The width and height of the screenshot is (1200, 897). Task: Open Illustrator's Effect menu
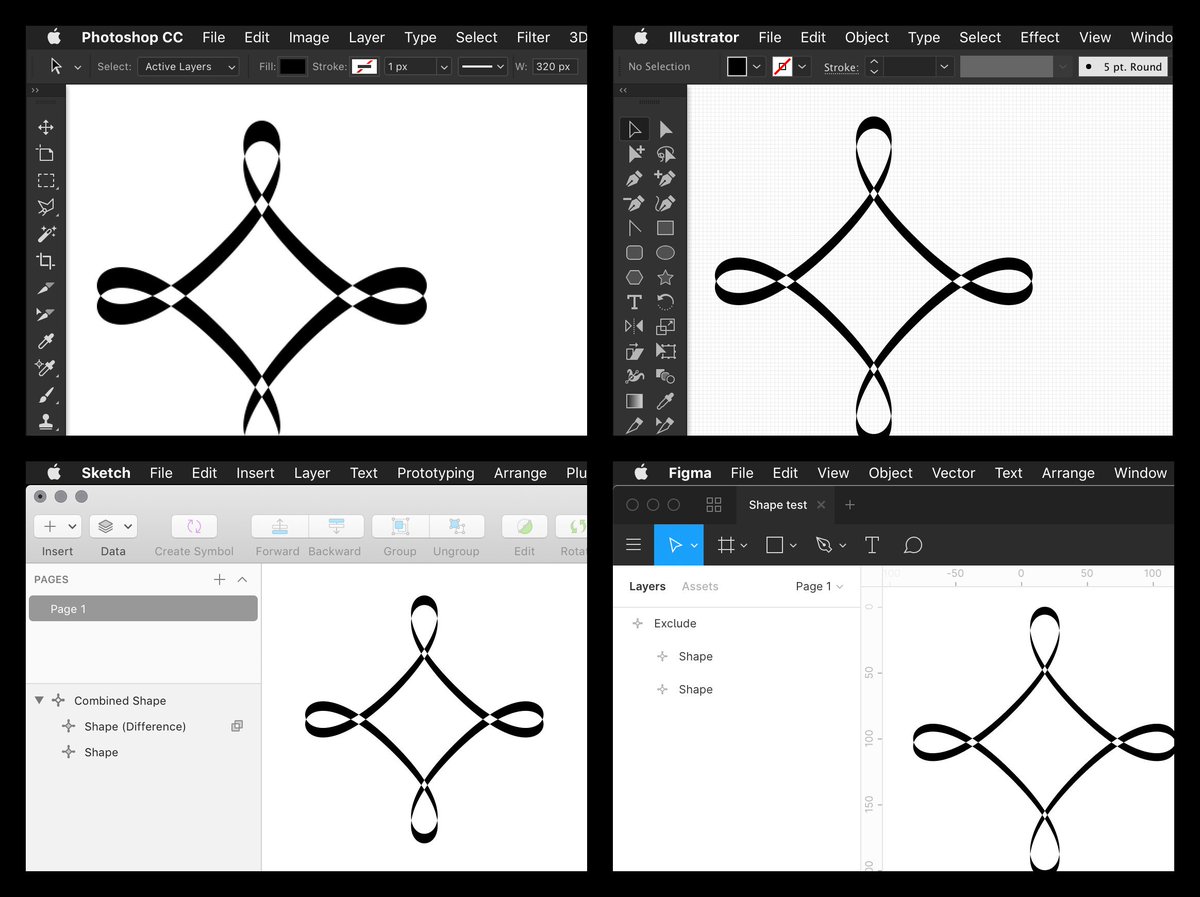click(x=1039, y=37)
